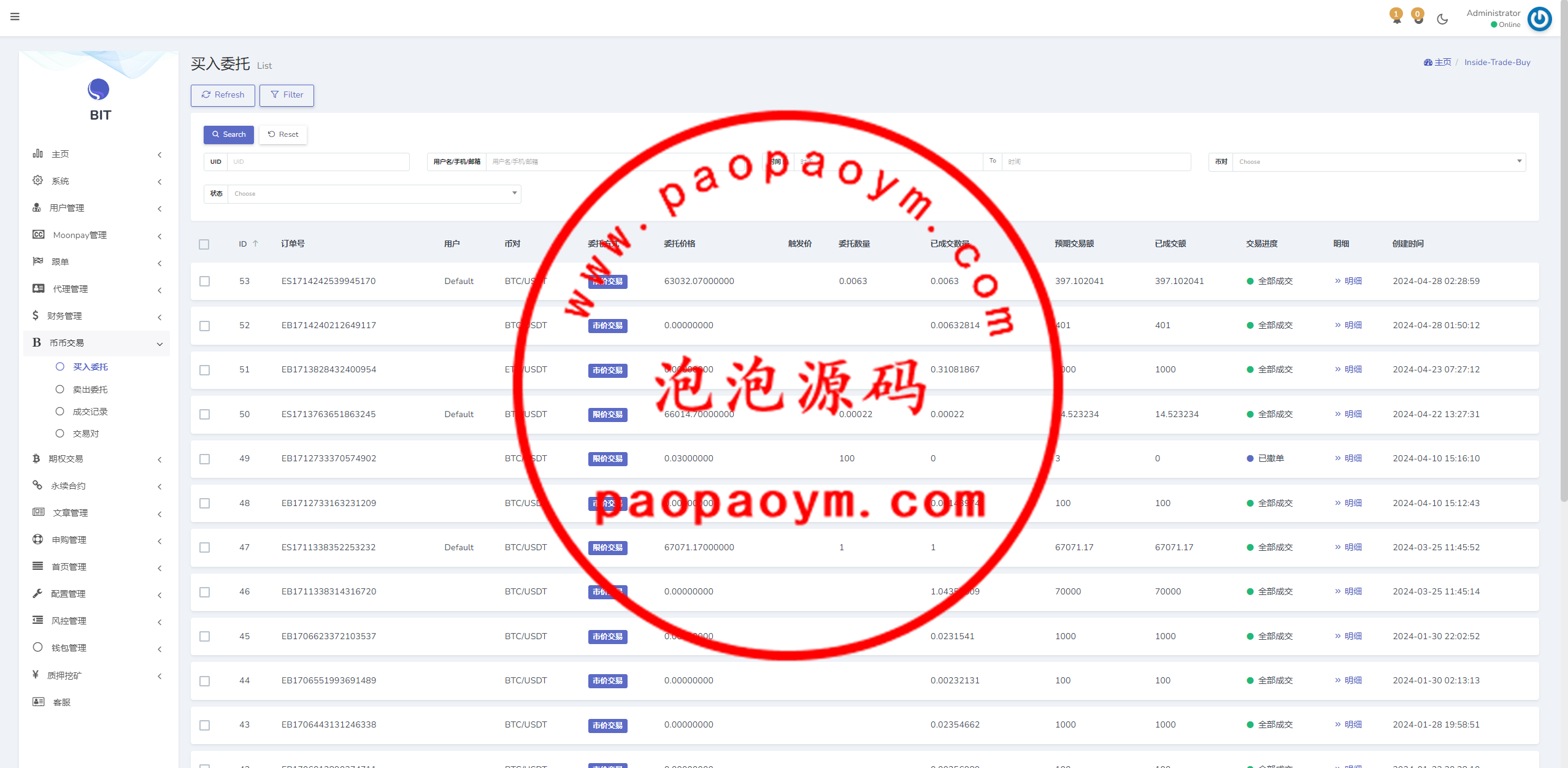Click the Inside-Trade-Buy breadcrumb link

1497,62
